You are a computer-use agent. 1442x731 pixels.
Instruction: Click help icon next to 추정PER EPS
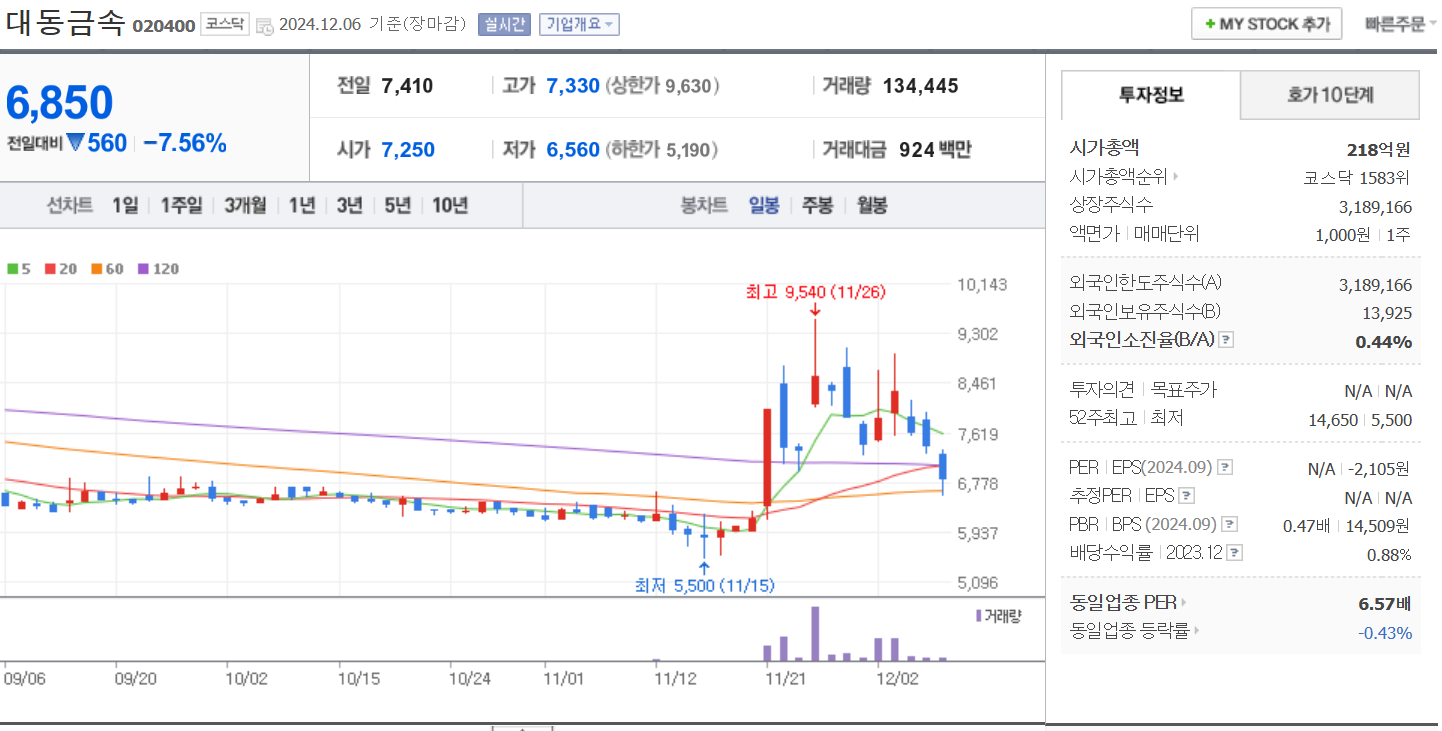[x=1186, y=496]
